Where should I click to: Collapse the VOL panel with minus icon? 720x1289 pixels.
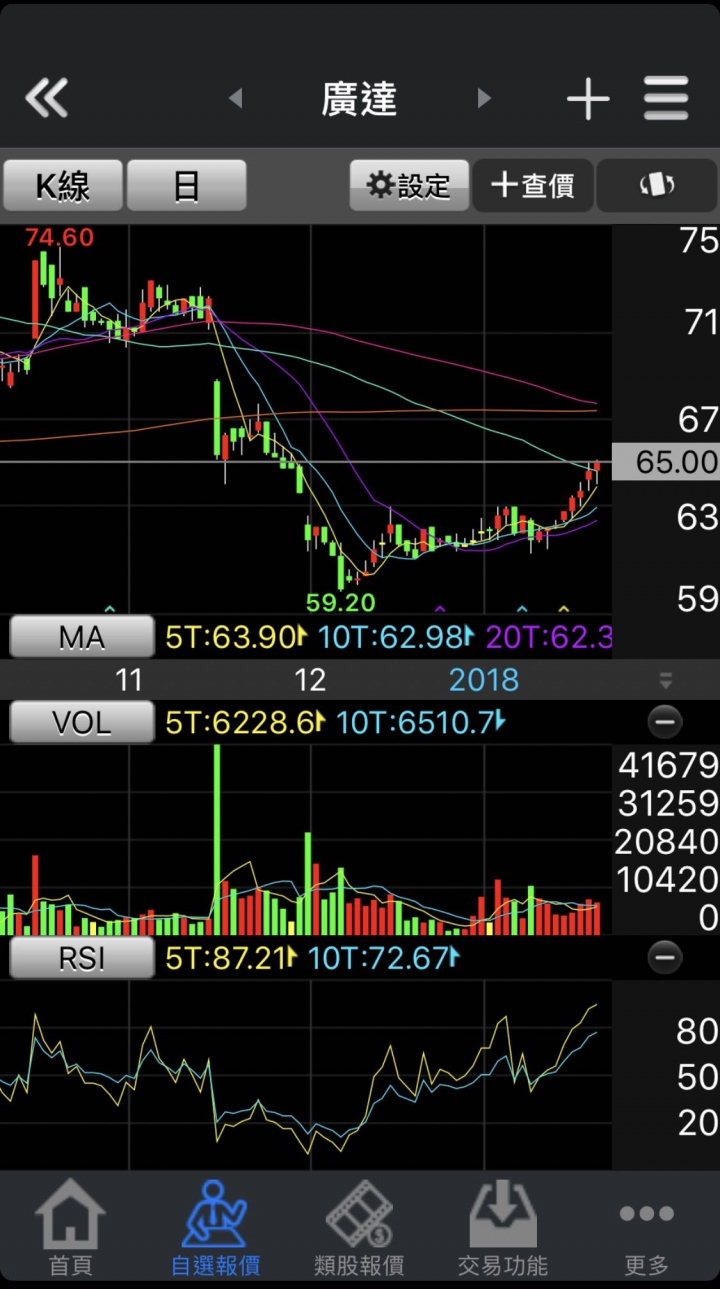664,721
